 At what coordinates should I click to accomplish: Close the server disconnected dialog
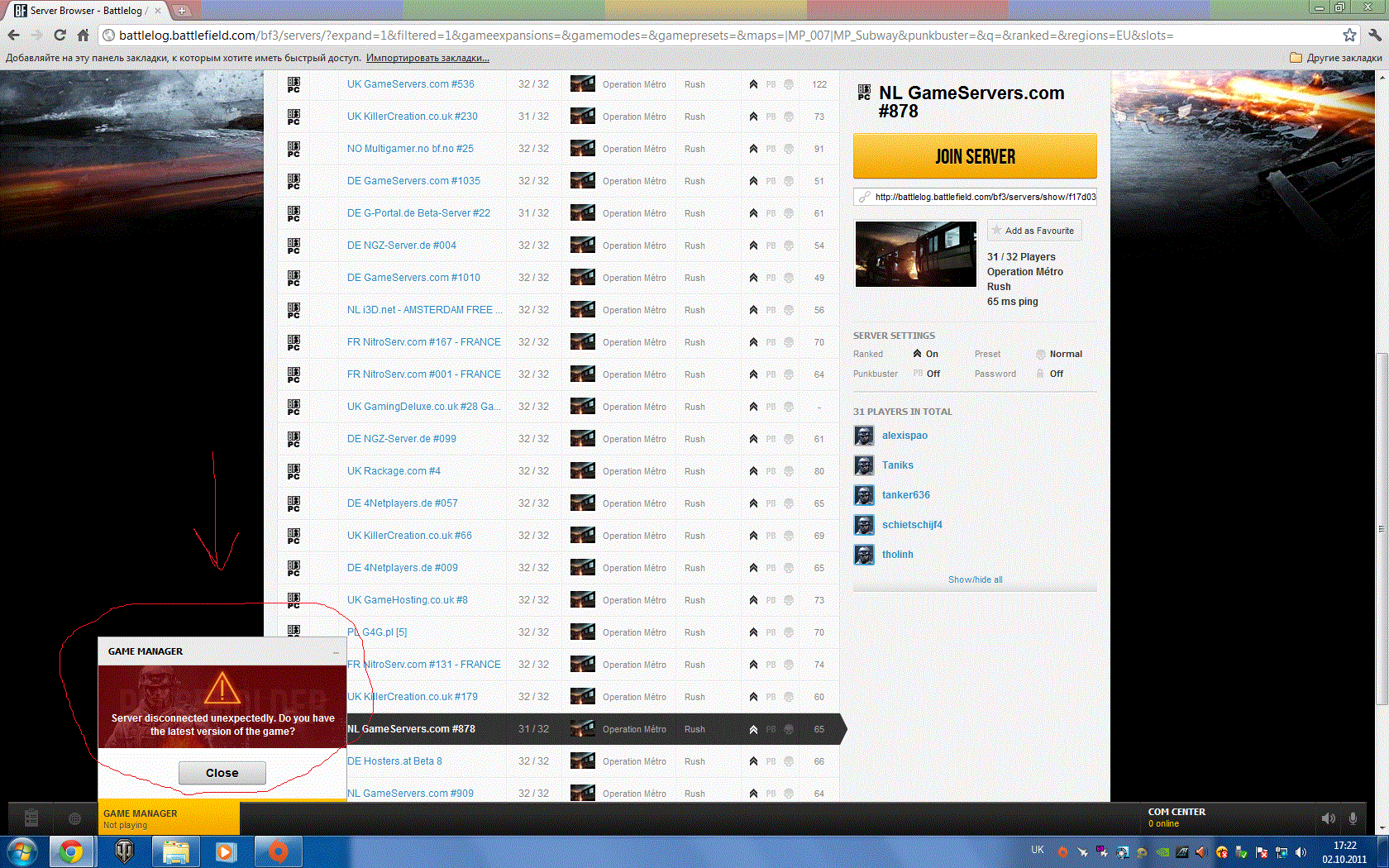(222, 773)
